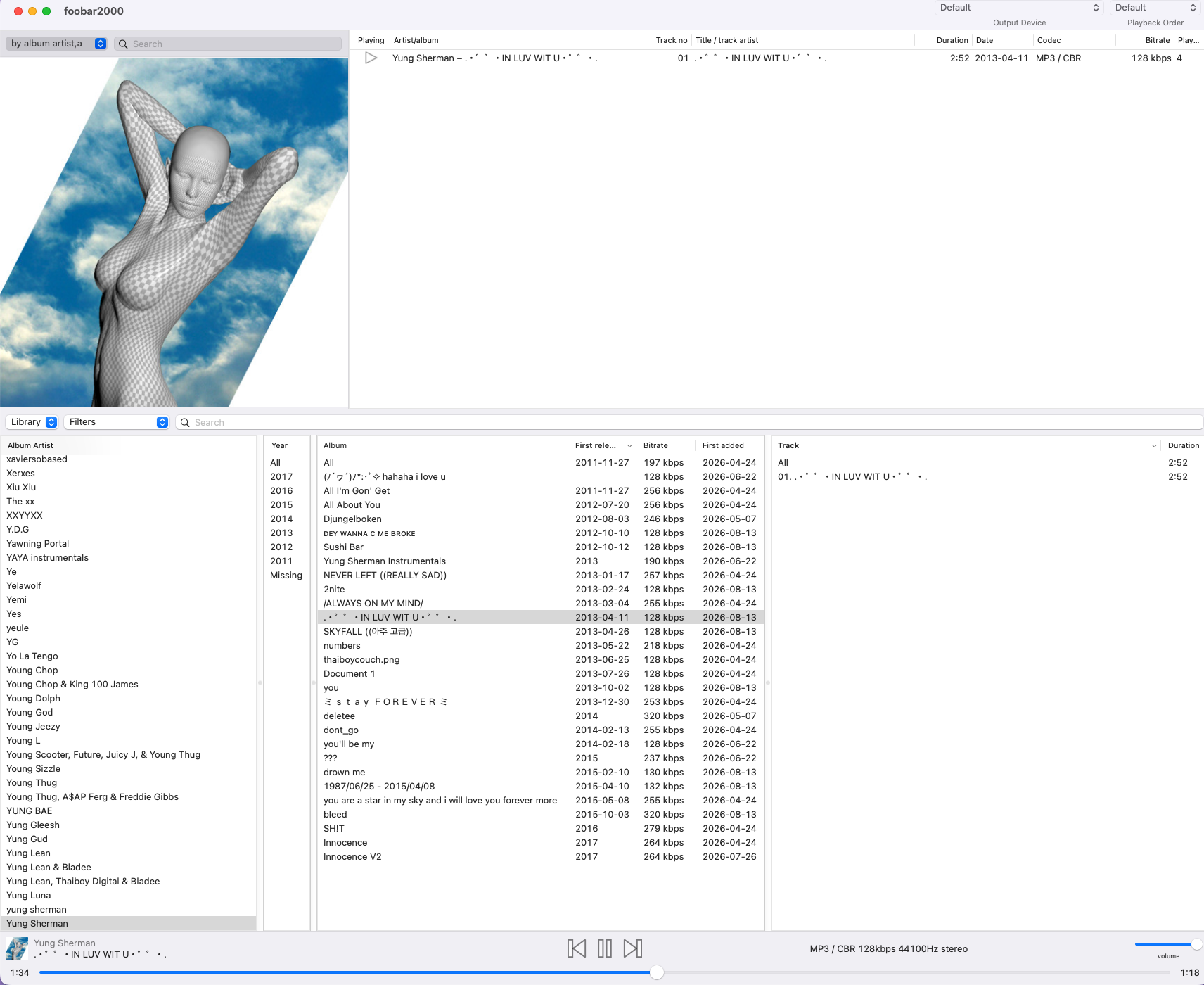
Task: Select artist Young Chop & King 100 James
Action: click(128, 684)
